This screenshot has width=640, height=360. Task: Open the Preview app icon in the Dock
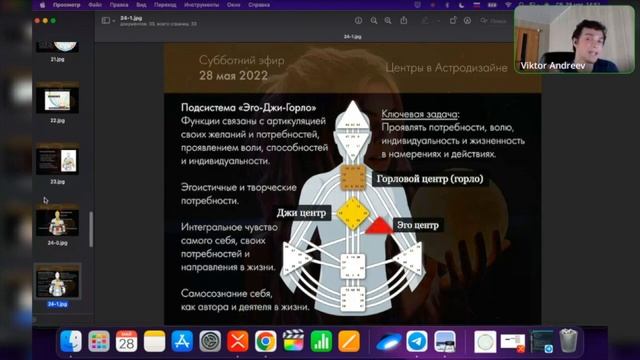click(444, 341)
